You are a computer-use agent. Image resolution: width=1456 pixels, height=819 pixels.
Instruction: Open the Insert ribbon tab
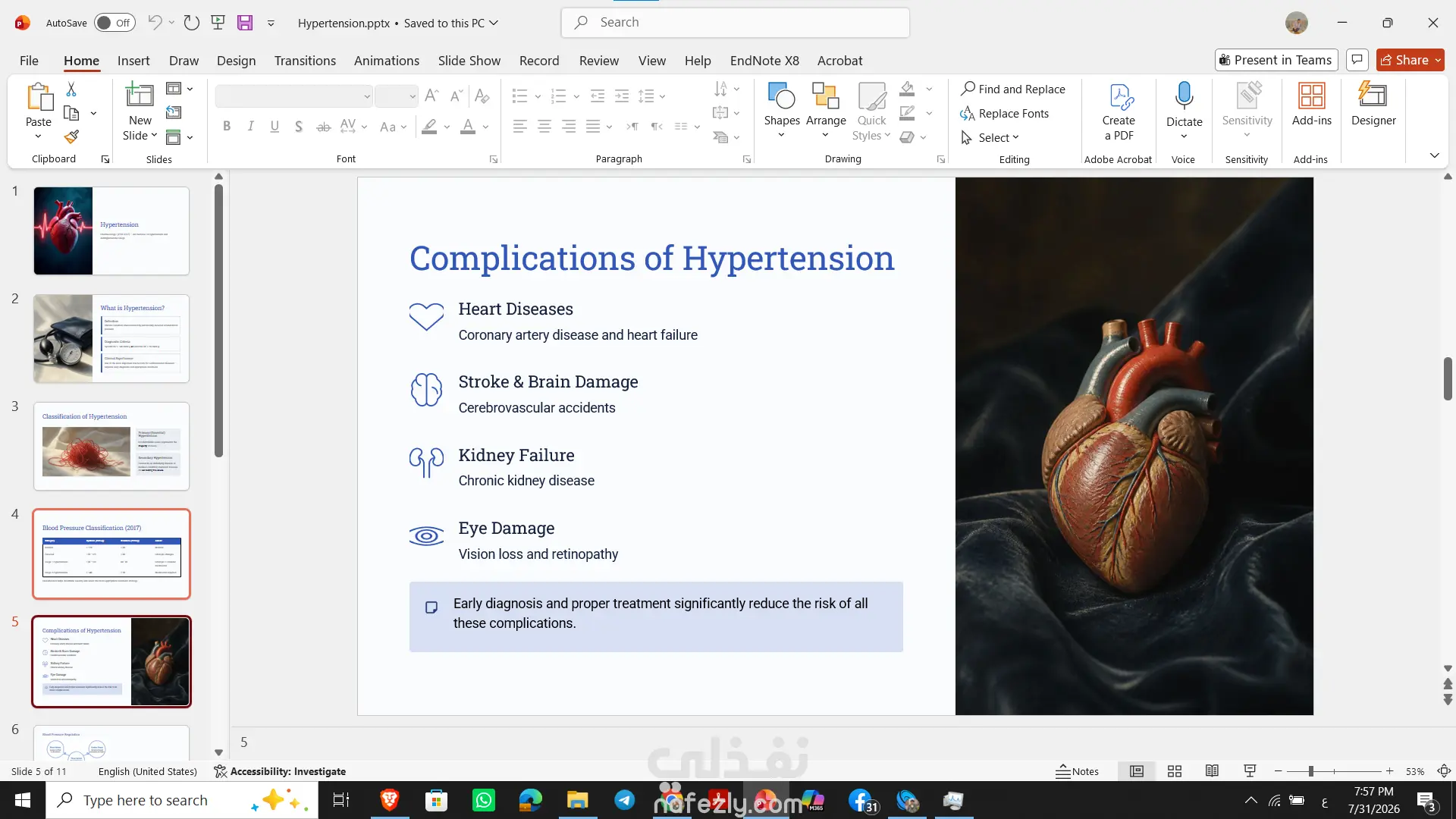coord(133,61)
